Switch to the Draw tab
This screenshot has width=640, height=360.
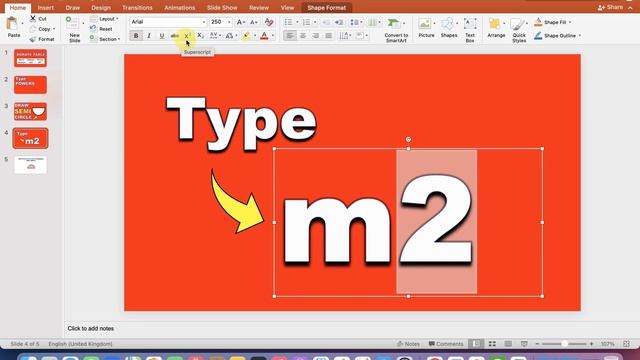tap(73, 7)
